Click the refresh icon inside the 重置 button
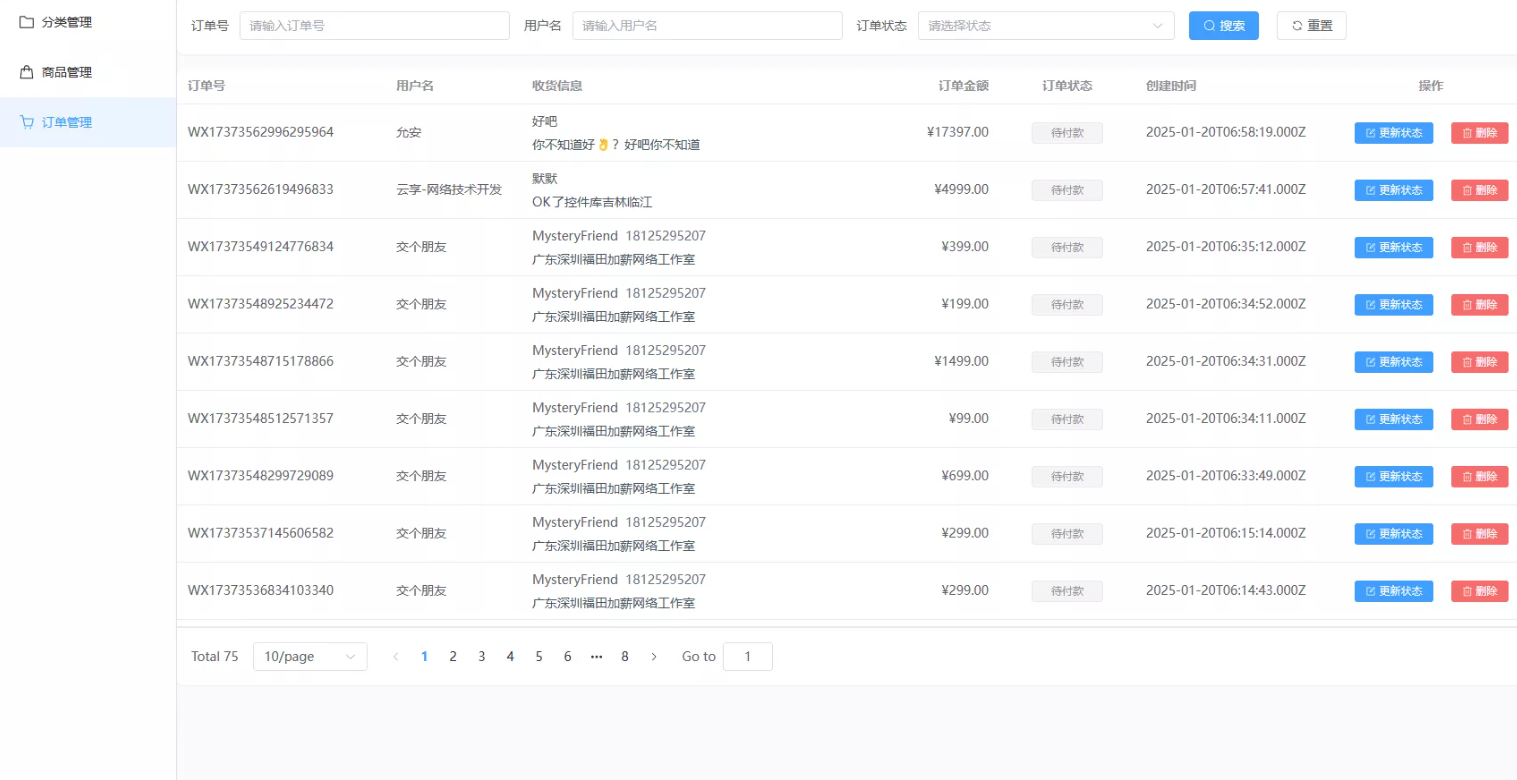Screen dimensions: 1517x780 tap(1295, 25)
